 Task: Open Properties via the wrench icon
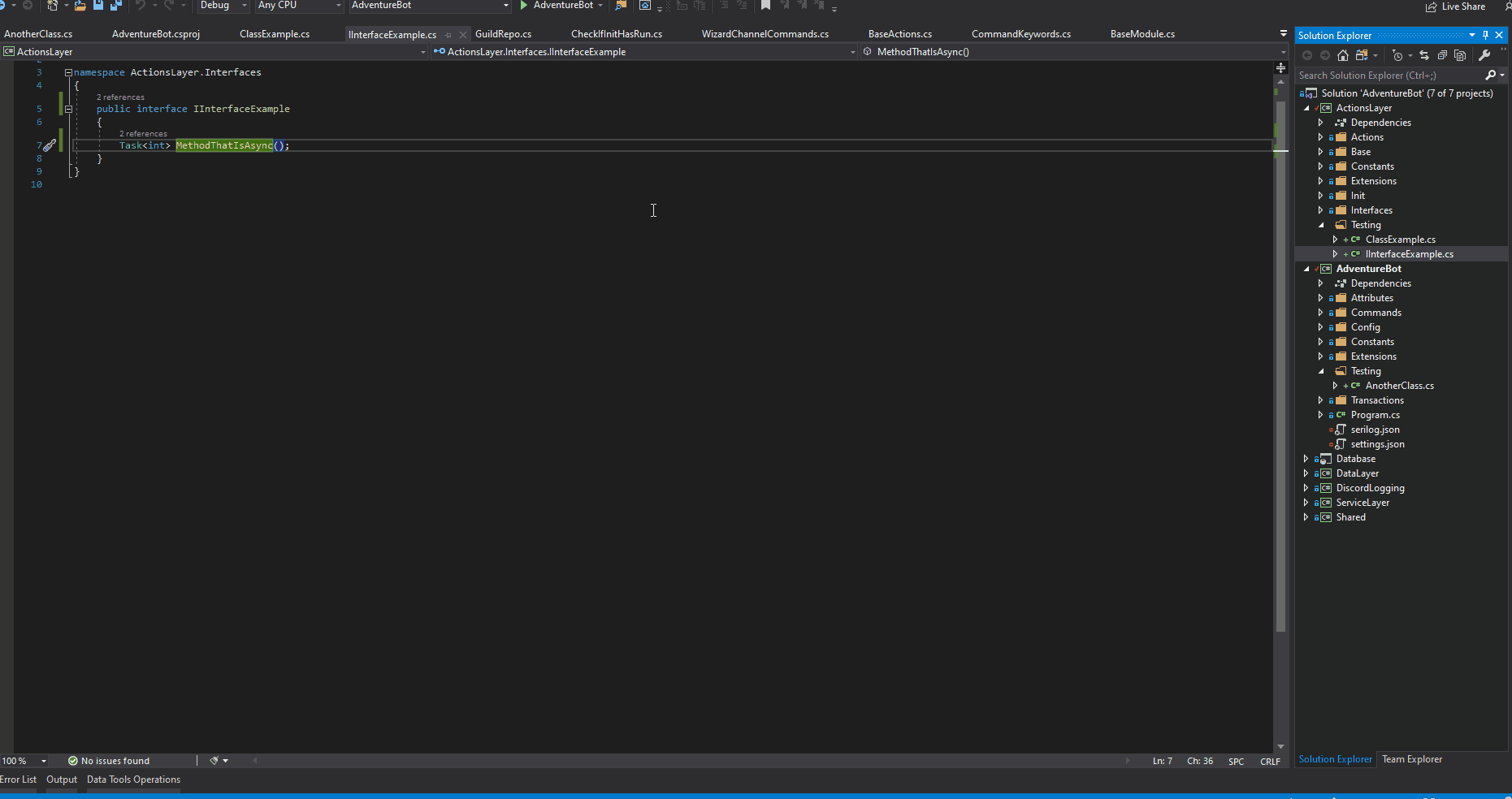(x=1484, y=55)
